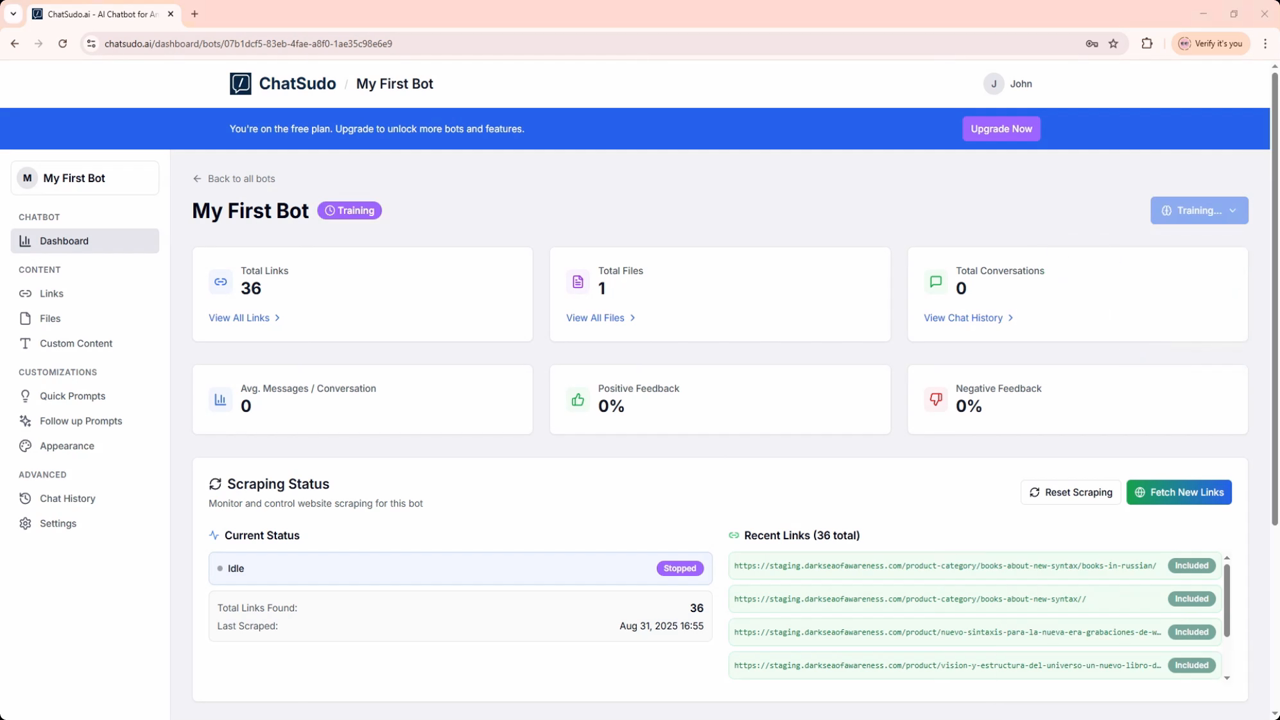Open John's account menu
Image resolution: width=1280 pixels, height=720 pixels.
tap(1008, 84)
